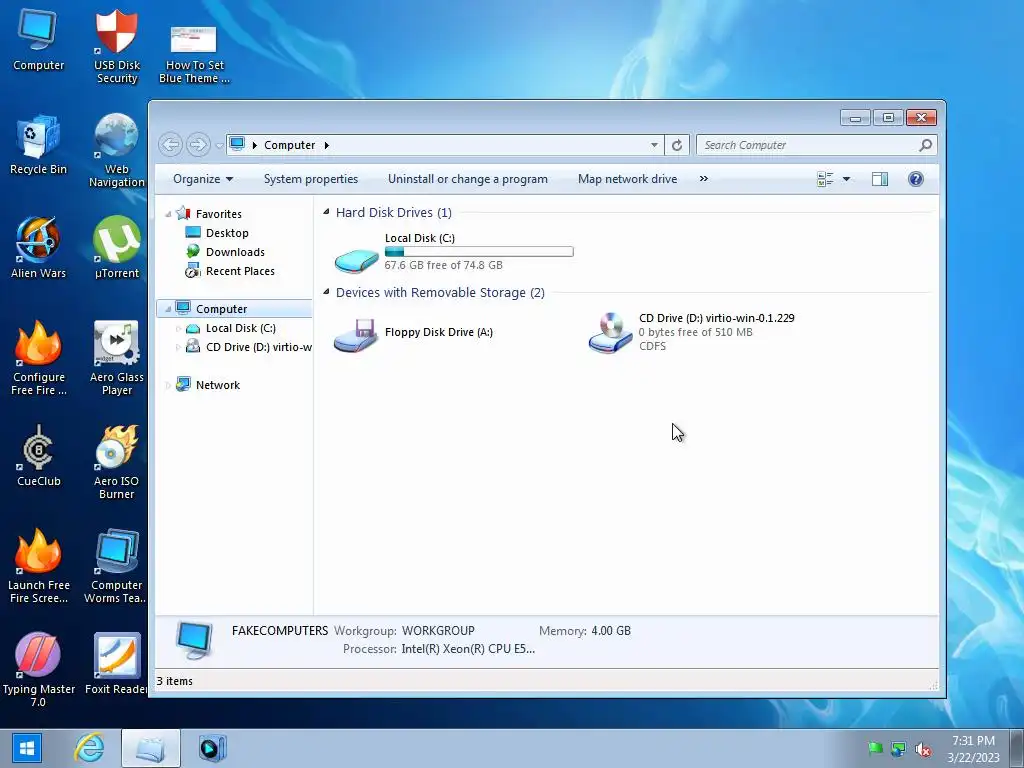
Task: Show more toolbar commands chevron
Action: (703, 178)
